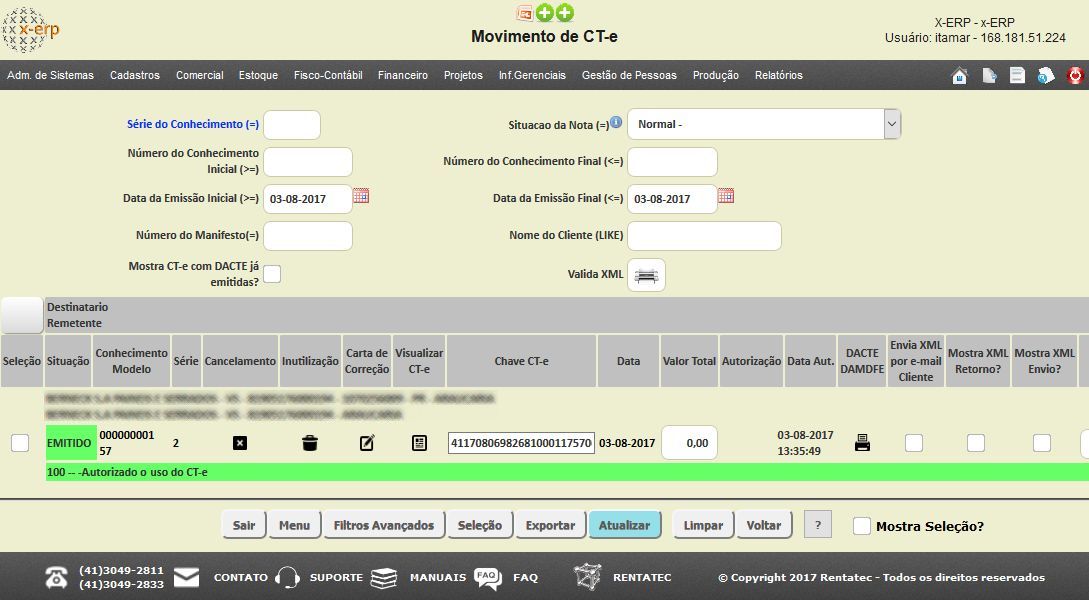This screenshot has width=1089, height=600.
Task: Focus the Número do Manifesto field
Action: [308, 236]
